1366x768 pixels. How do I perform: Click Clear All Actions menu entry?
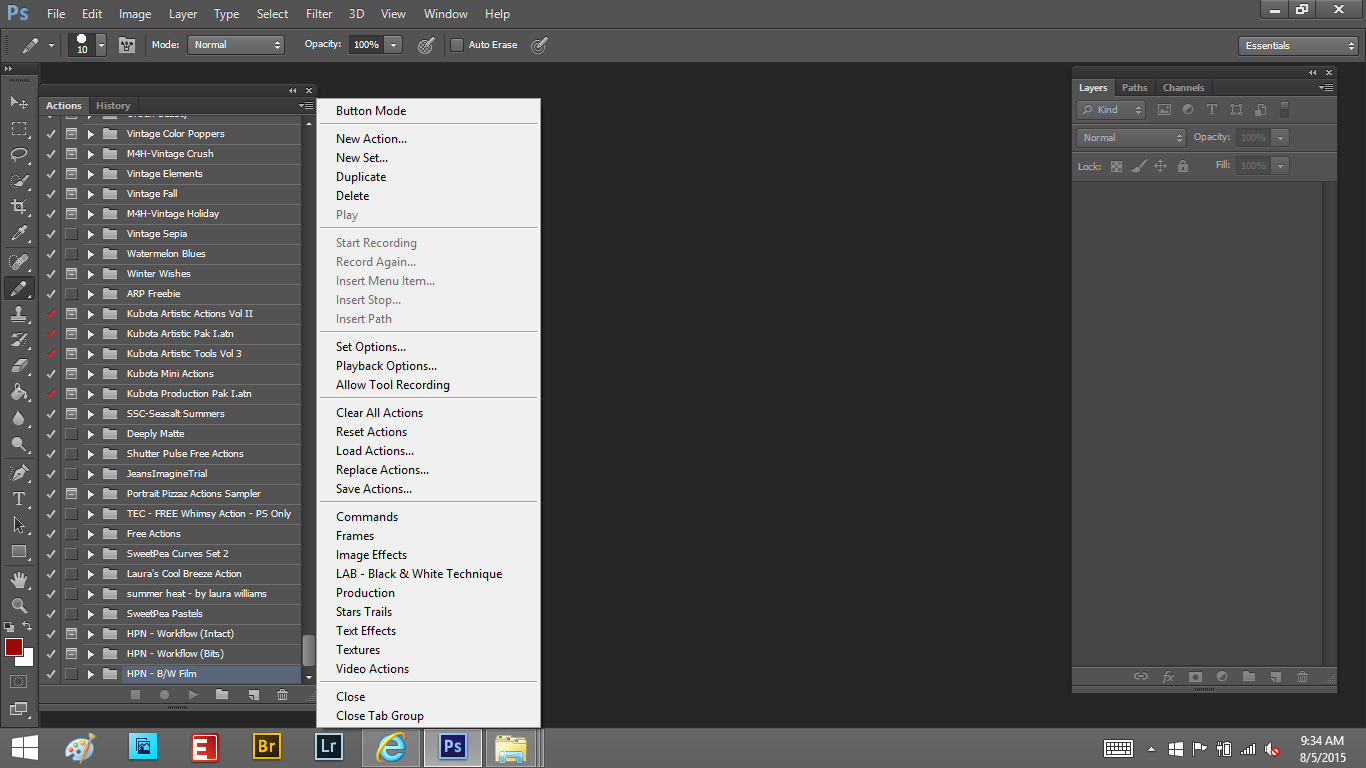pos(379,413)
